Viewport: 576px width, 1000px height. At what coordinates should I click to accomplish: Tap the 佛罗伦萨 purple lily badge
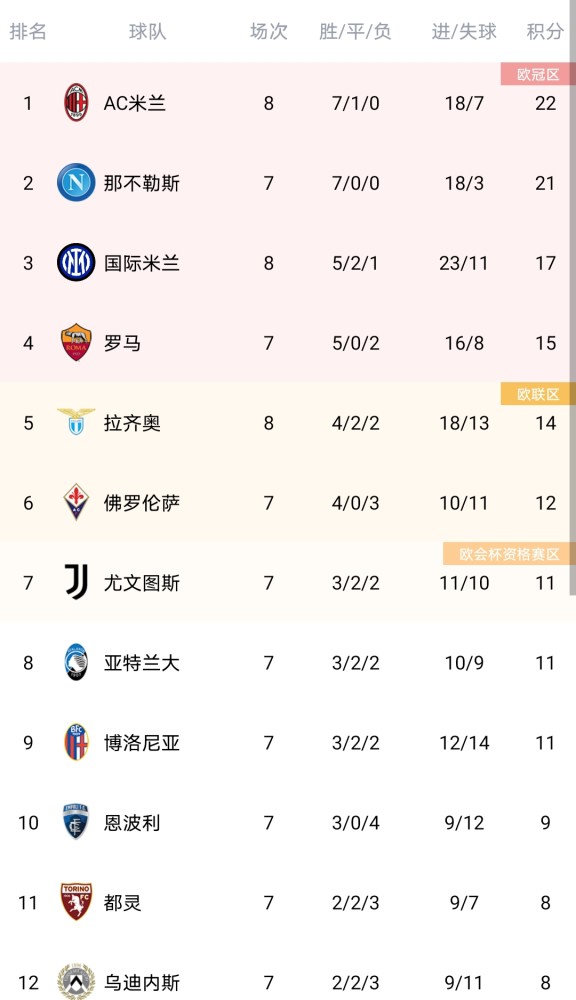click(76, 502)
